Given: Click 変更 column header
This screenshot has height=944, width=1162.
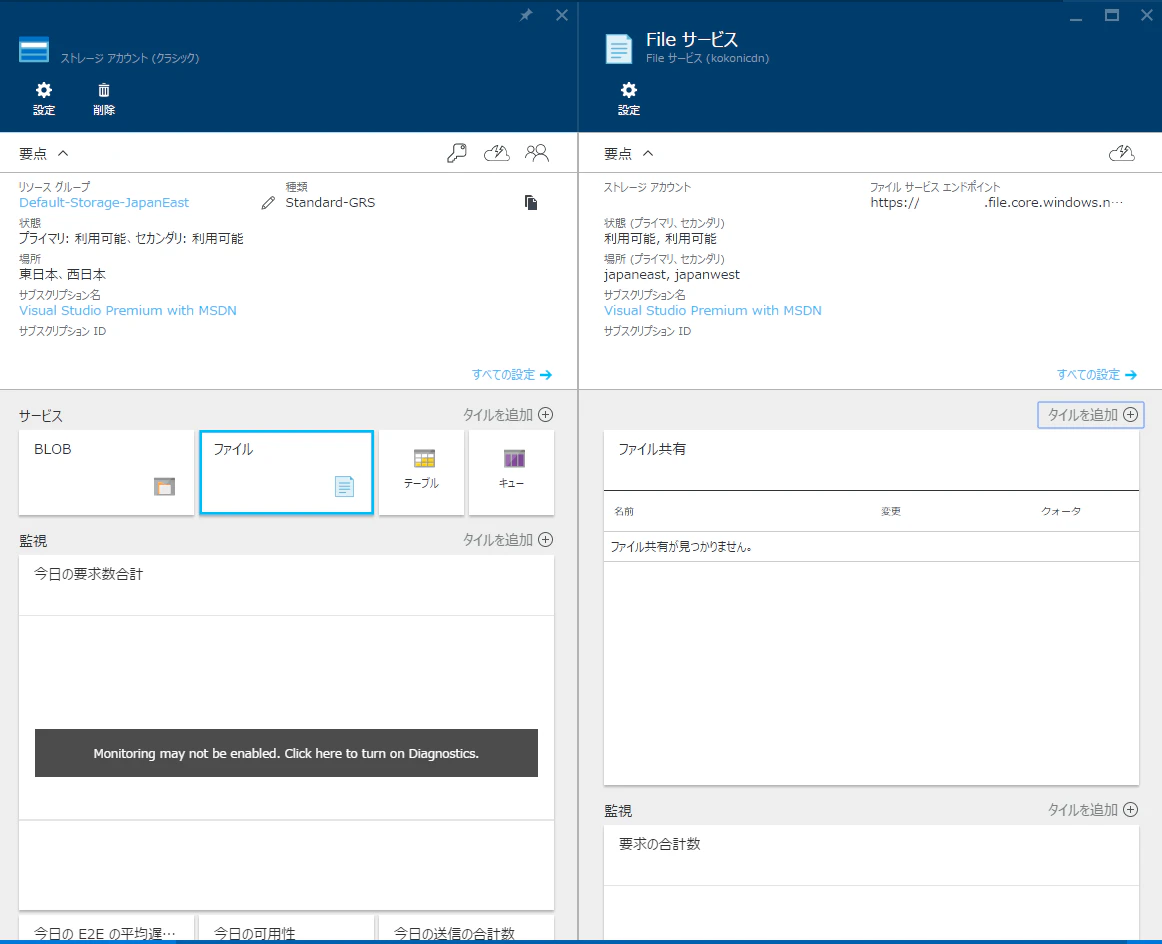Looking at the screenshot, I should (891, 511).
